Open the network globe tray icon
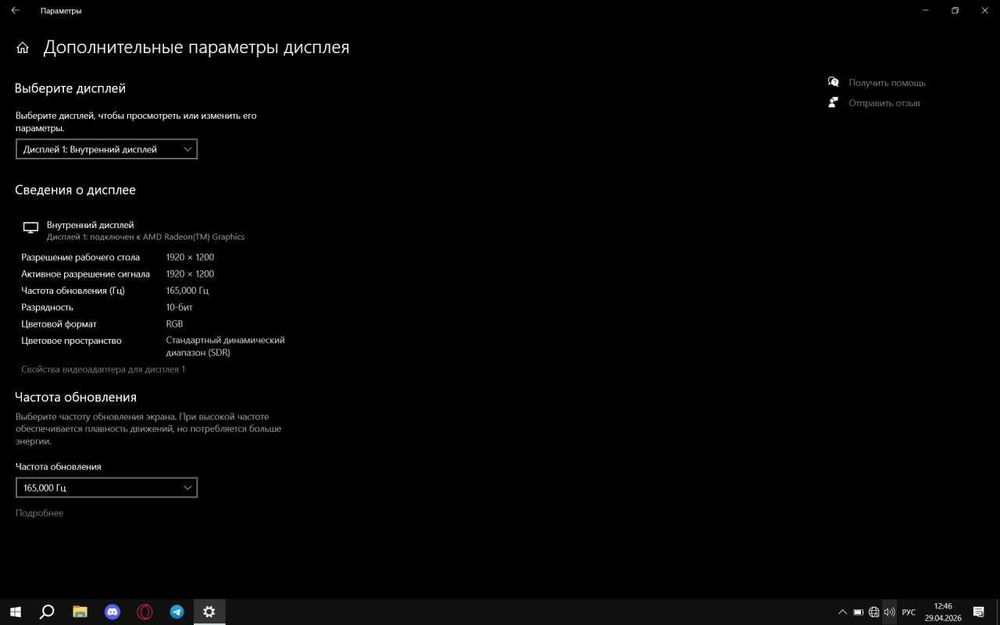The height and width of the screenshot is (625, 1000). click(x=874, y=612)
